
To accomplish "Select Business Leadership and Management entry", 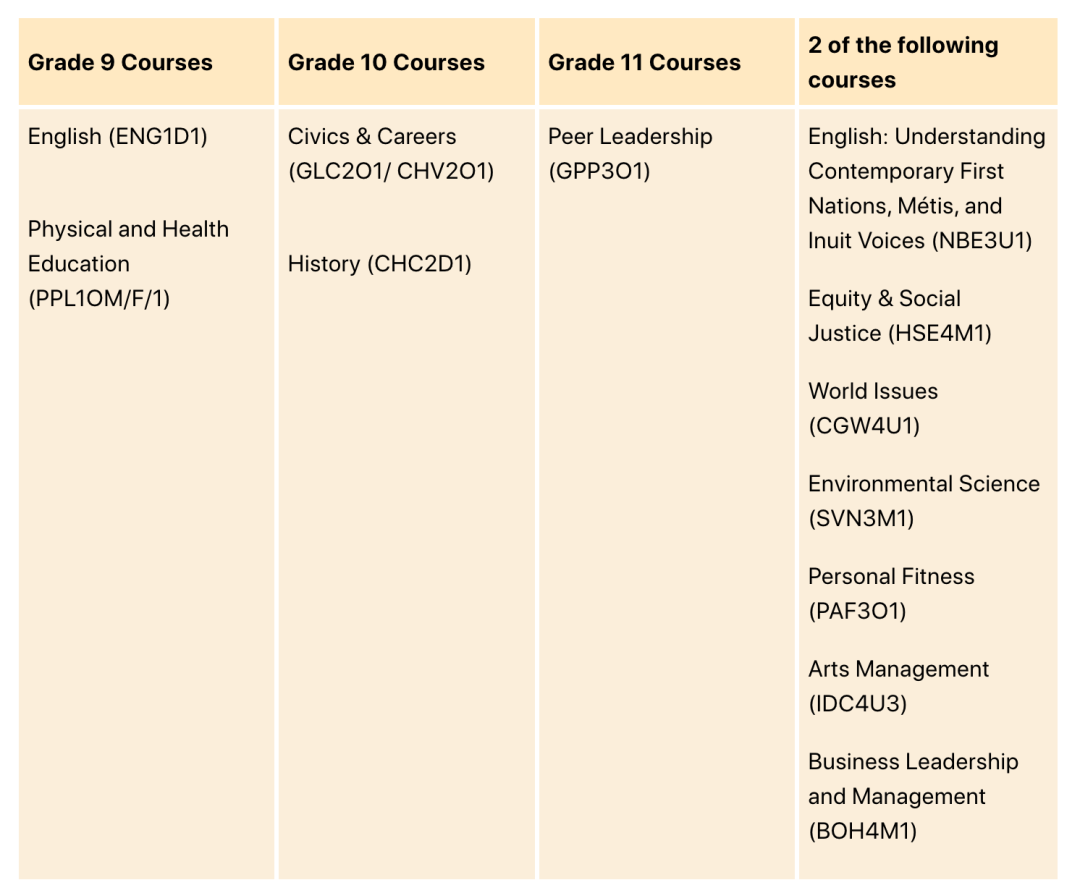I will (913, 797).
